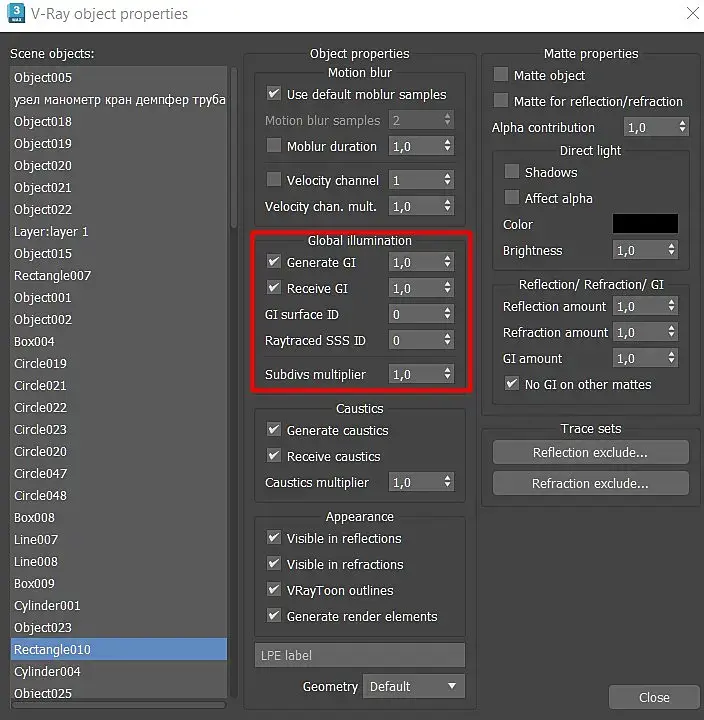This screenshot has height=720, width=704.
Task: Click the scene objects vertical scrollbar
Action: 234,147
